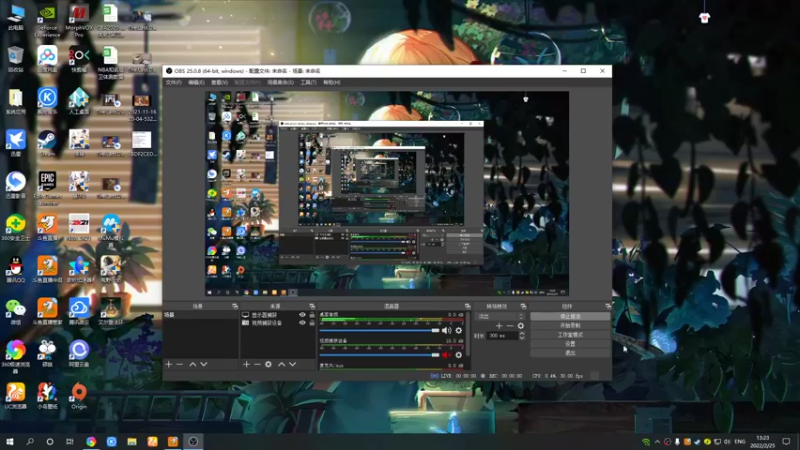Viewport: 800px width, 450px height.
Task: Select the NBA 2K21 desktop icon
Action: point(79,227)
